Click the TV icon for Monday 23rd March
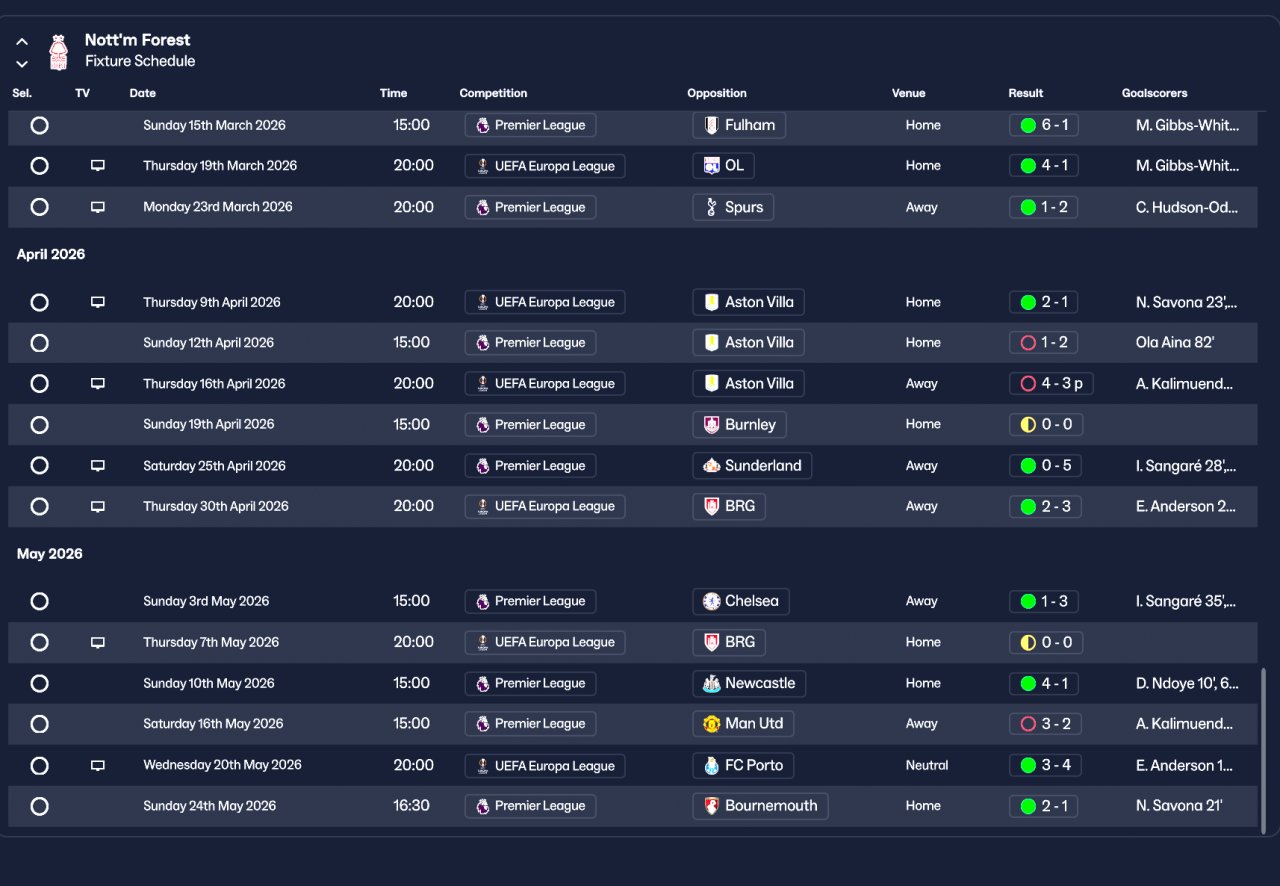 pos(98,207)
